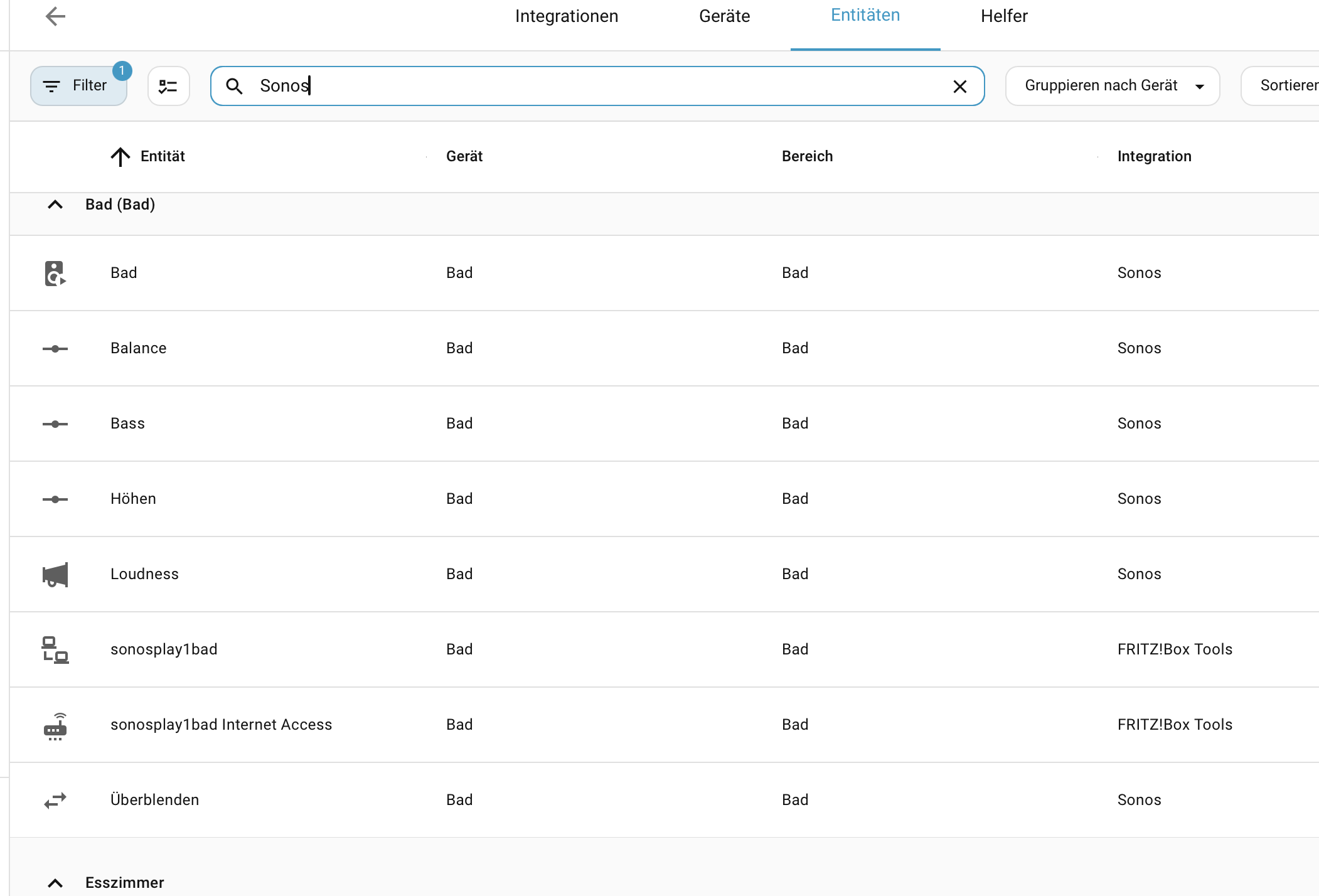Click the Bass slider icon
1319x896 pixels.
[x=55, y=424]
